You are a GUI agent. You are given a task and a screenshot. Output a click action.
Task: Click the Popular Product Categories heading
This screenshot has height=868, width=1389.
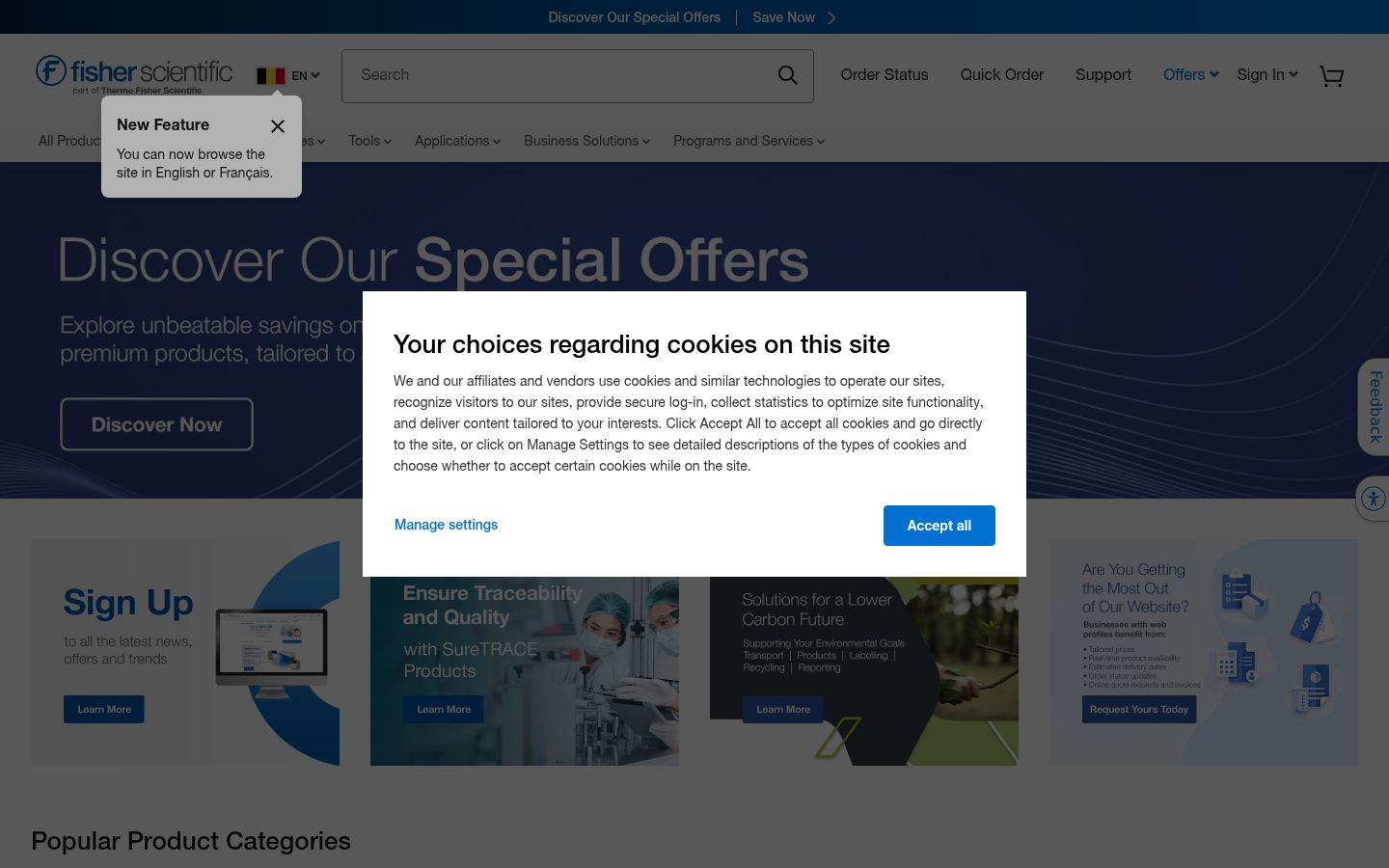click(191, 841)
